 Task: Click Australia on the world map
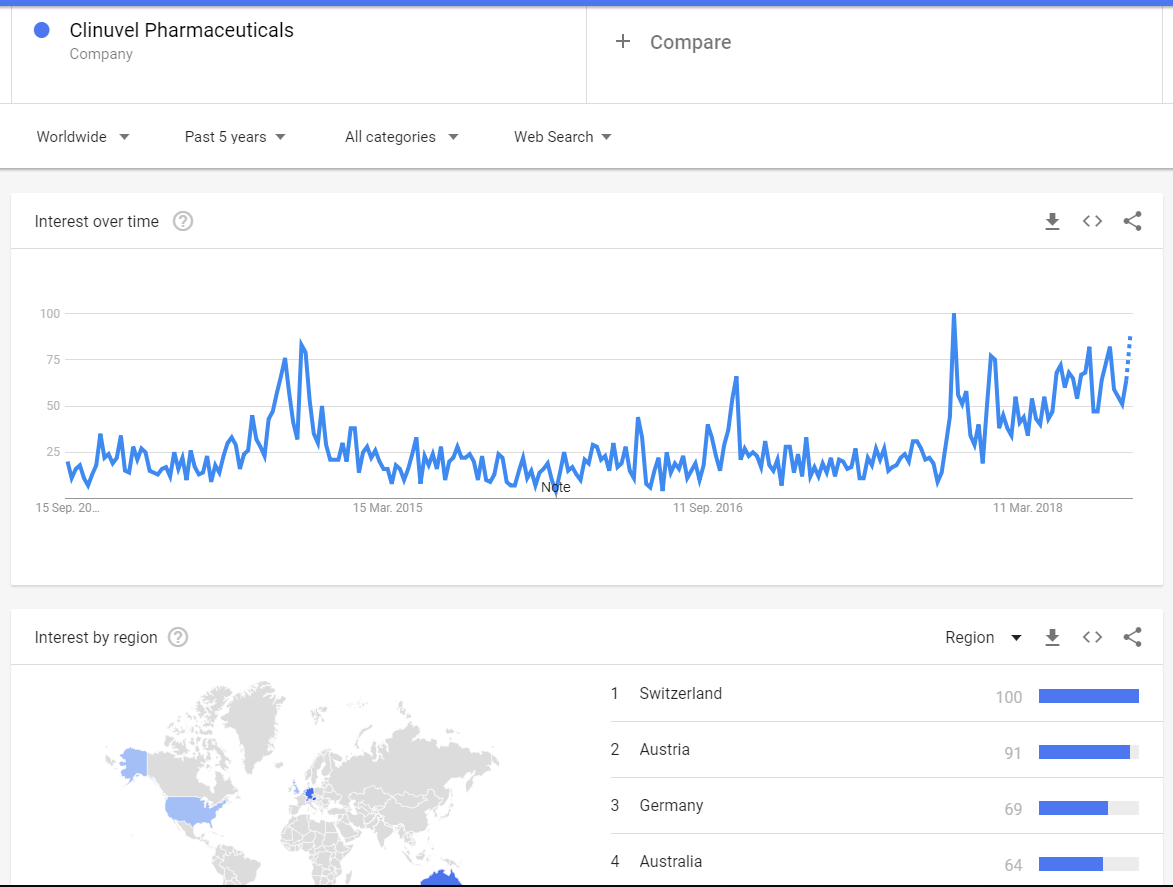(x=440, y=877)
